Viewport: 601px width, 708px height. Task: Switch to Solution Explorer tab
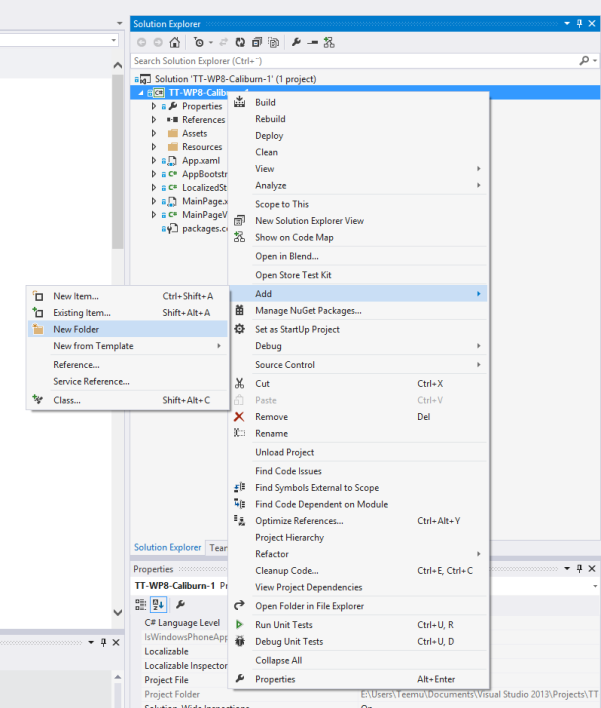(168, 547)
